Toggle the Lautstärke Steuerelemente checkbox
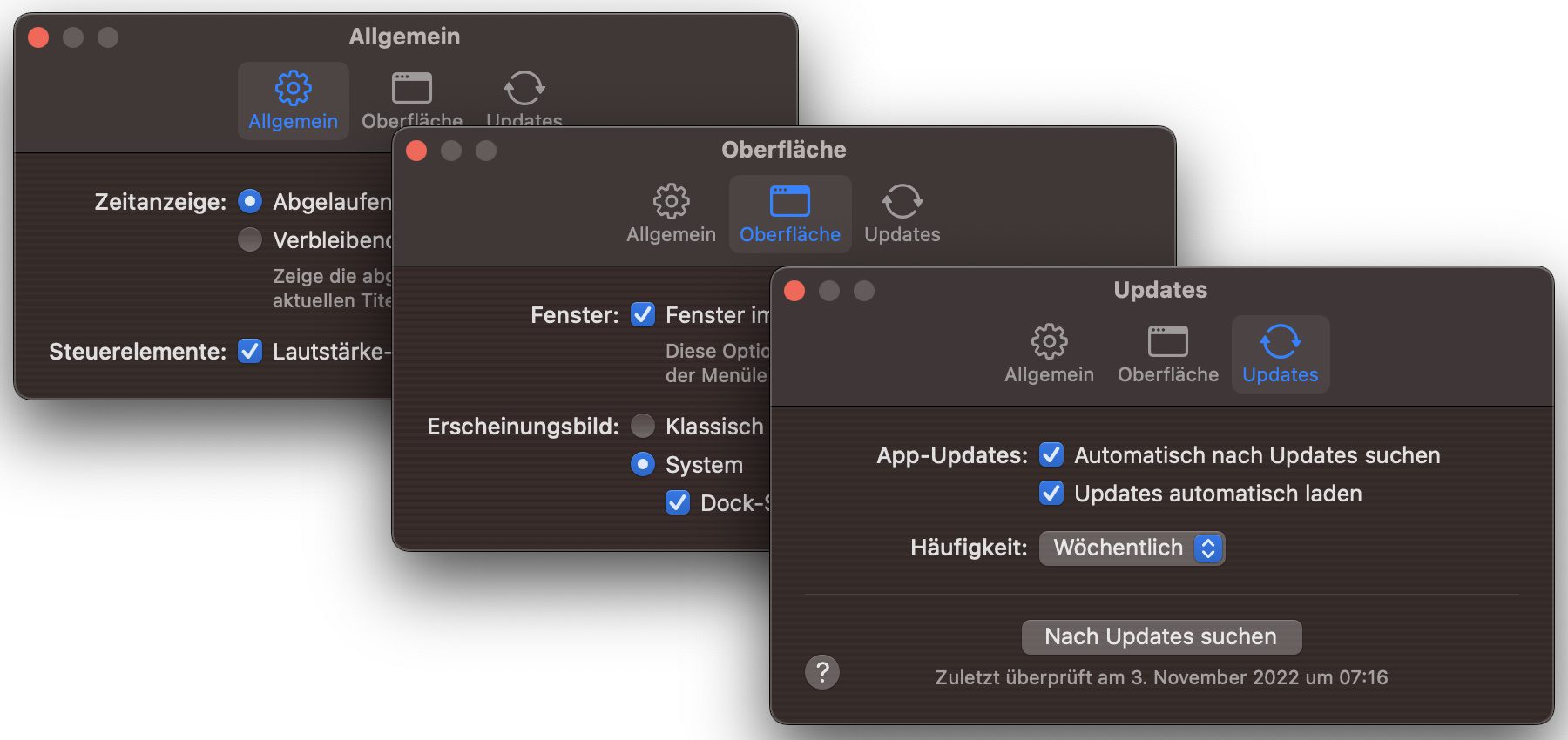Image resolution: width=1568 pixels, height=740 pixels. click(250, 352)
